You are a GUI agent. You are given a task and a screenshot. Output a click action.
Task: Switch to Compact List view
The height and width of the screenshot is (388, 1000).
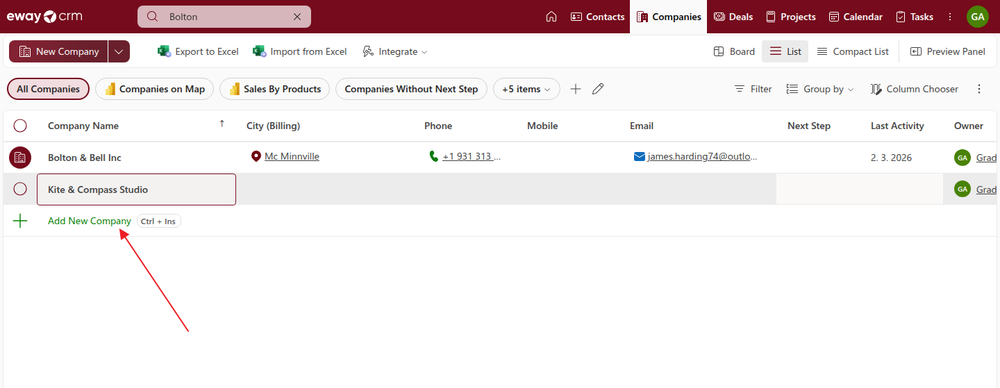click(853, 52)
